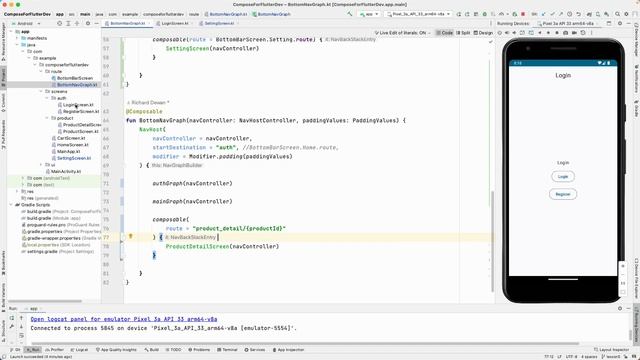640x360 pixels.
Task: Click the emulator Back triangle icon
Action: tap(540, 33)
